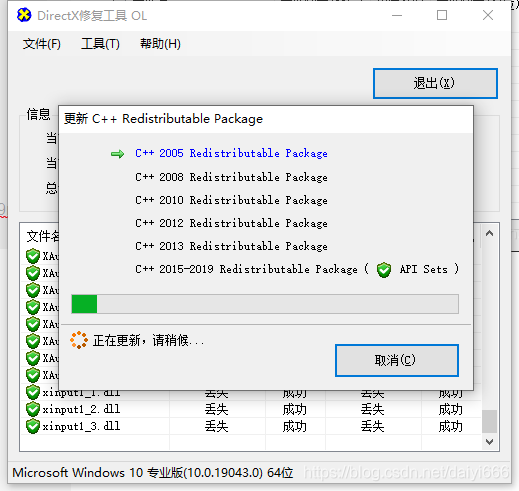The height and width of the screenshot is (491, 519).
Task: Click the green update progress bar
Action: [x=265, y=304]
